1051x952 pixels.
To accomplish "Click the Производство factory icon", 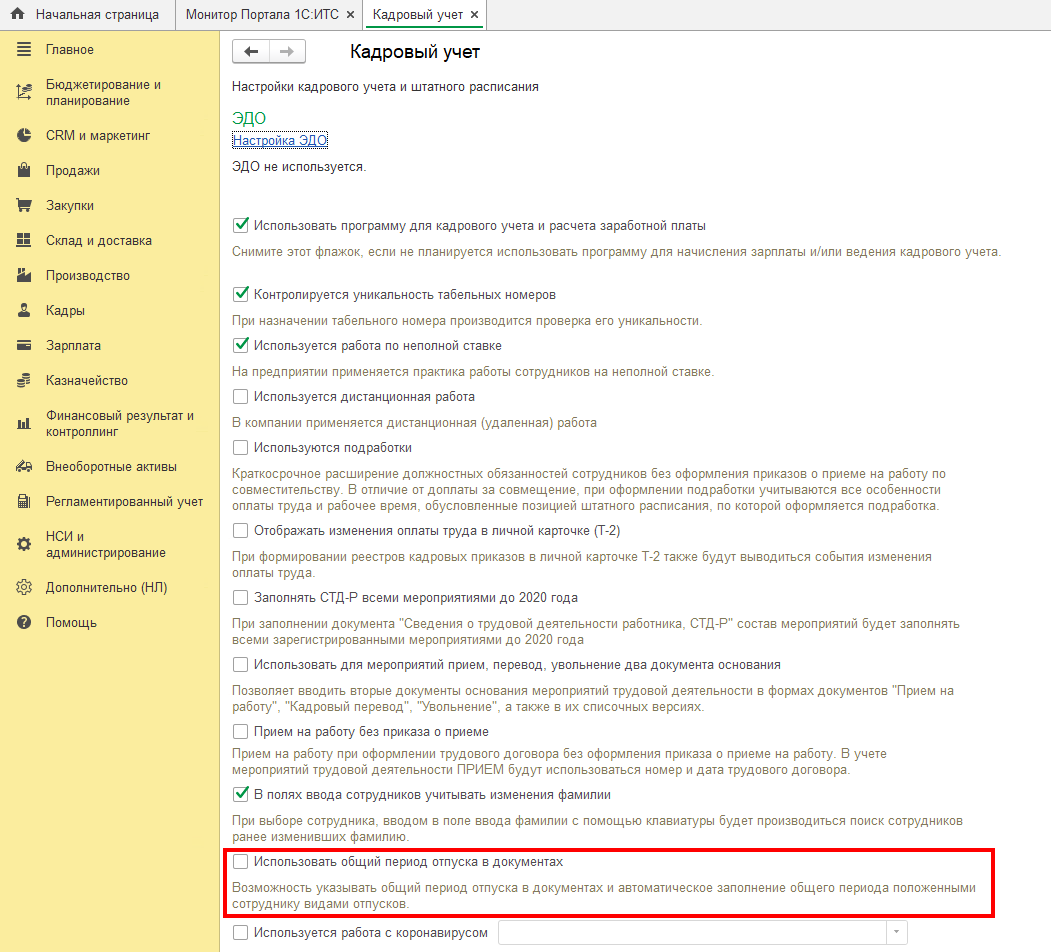I will [24, 275].
